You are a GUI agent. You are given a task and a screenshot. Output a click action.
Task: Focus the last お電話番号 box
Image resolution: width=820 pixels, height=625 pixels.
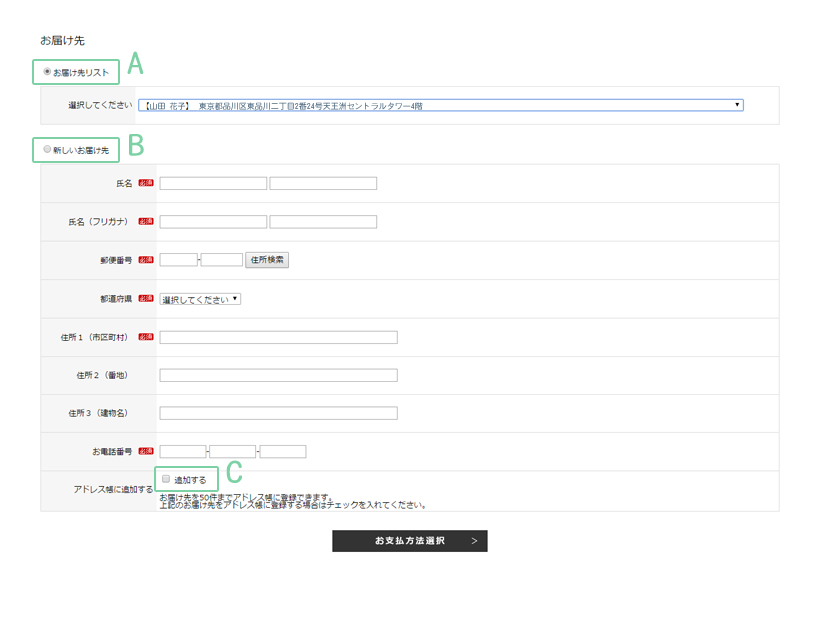[x=283, y=452]
